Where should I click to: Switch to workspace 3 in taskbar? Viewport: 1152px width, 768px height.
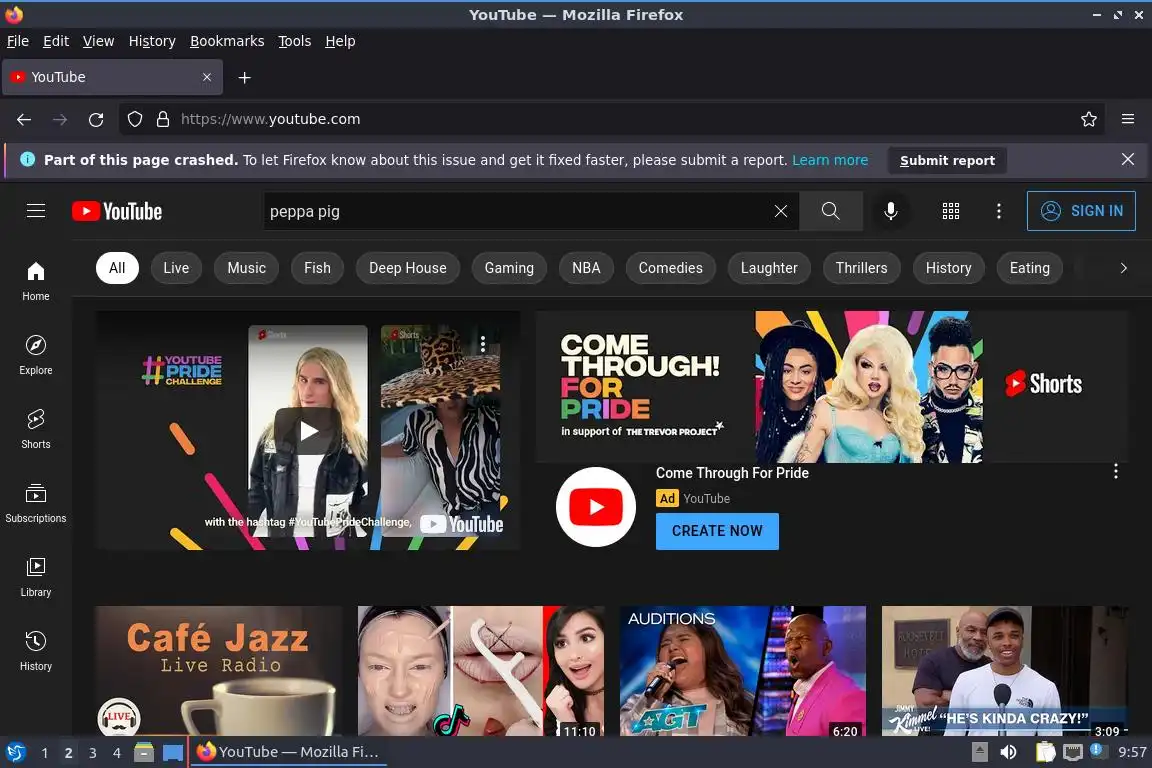click(x=93, y=753)
